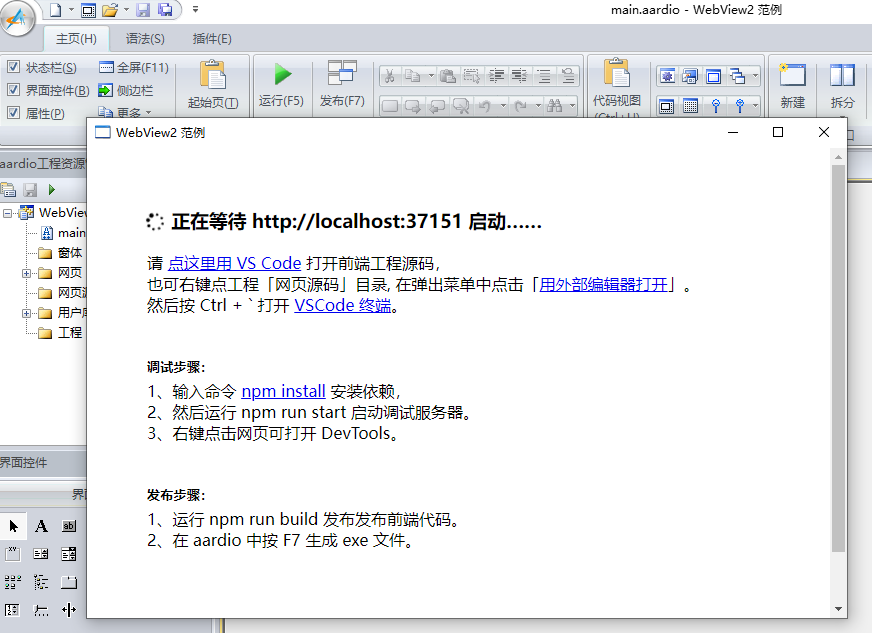The width and height of the screenshot is (872, 633).
Task: Click the save all icon in quick access
Action: [165, 10]
